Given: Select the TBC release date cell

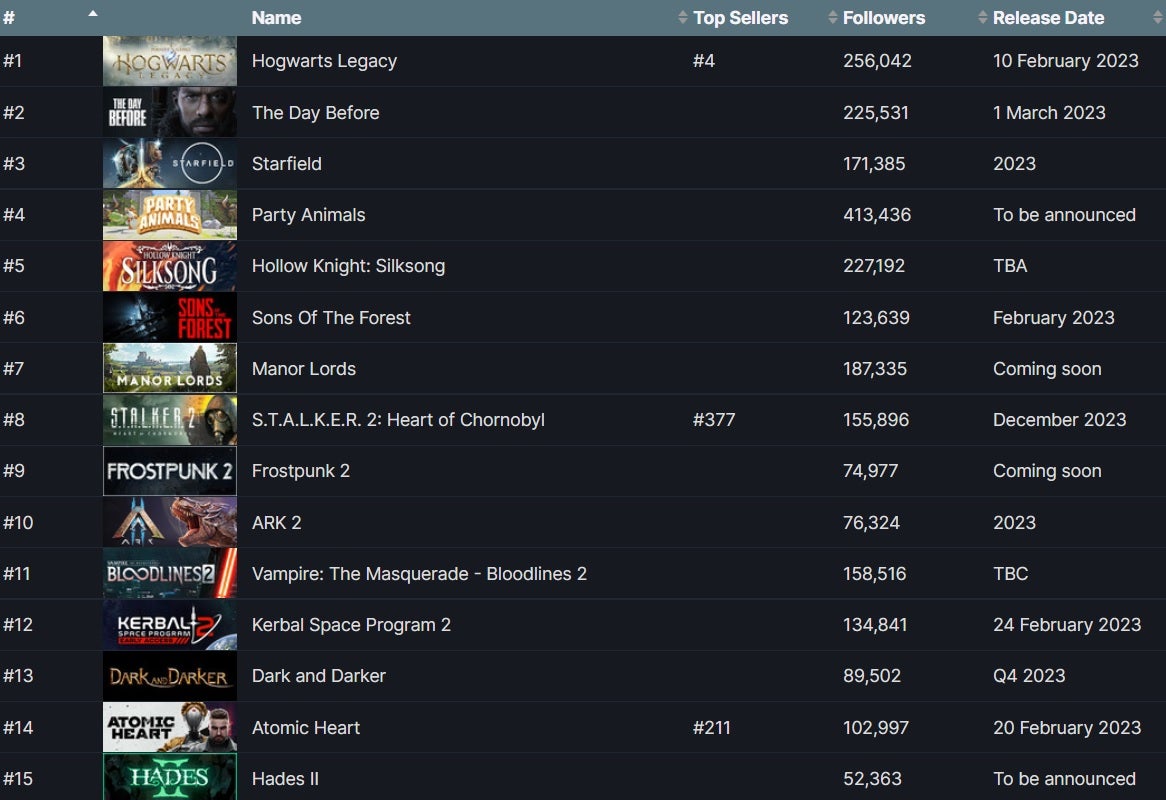Looking at the screenshot, I should pyautogui.click(x=1011, y=574).
